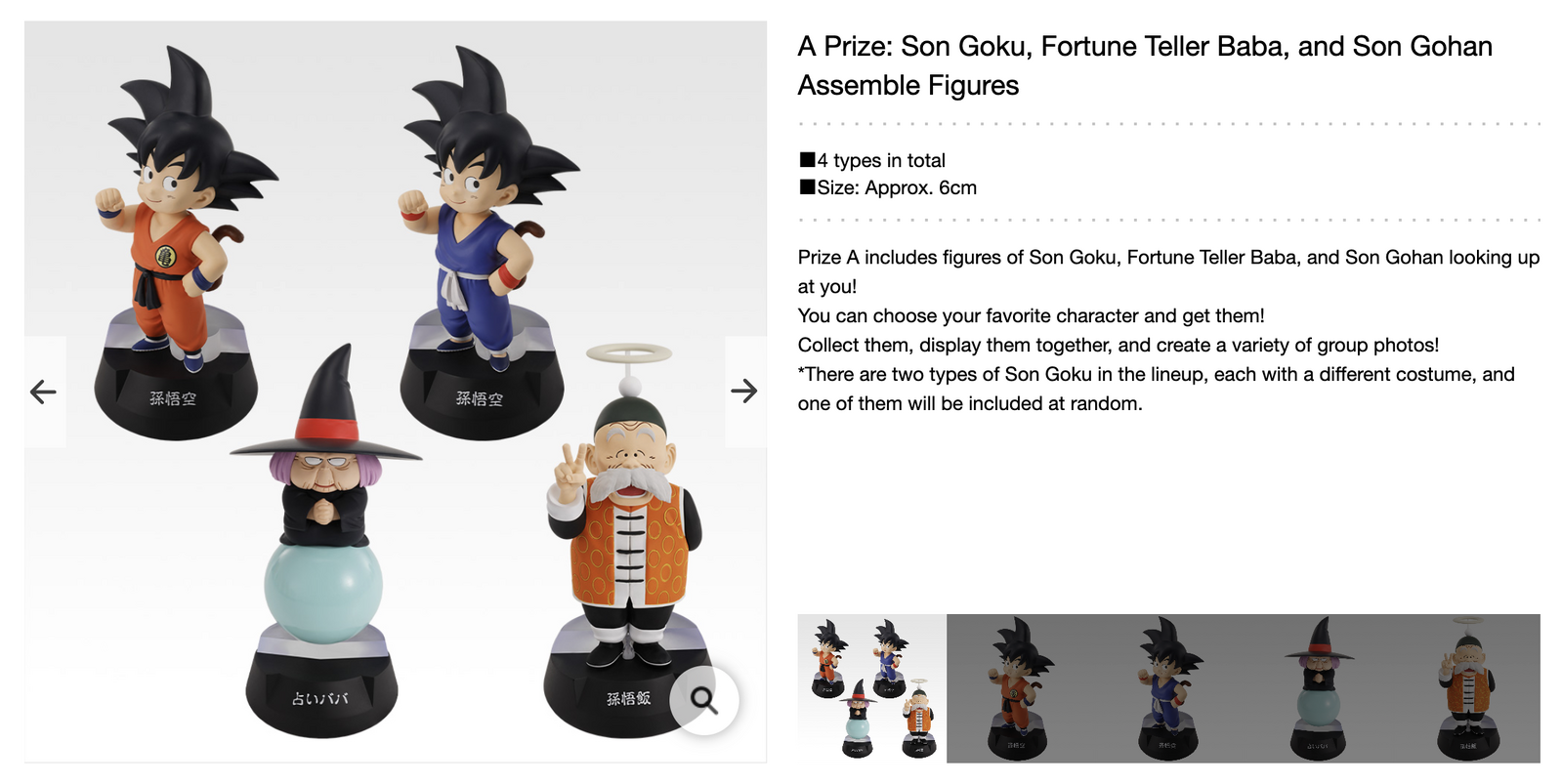This screenshot has width=1562, height=784.
Task: Select the blue-outfit Goku thumbnail
Action: [x=1168, y=688]
